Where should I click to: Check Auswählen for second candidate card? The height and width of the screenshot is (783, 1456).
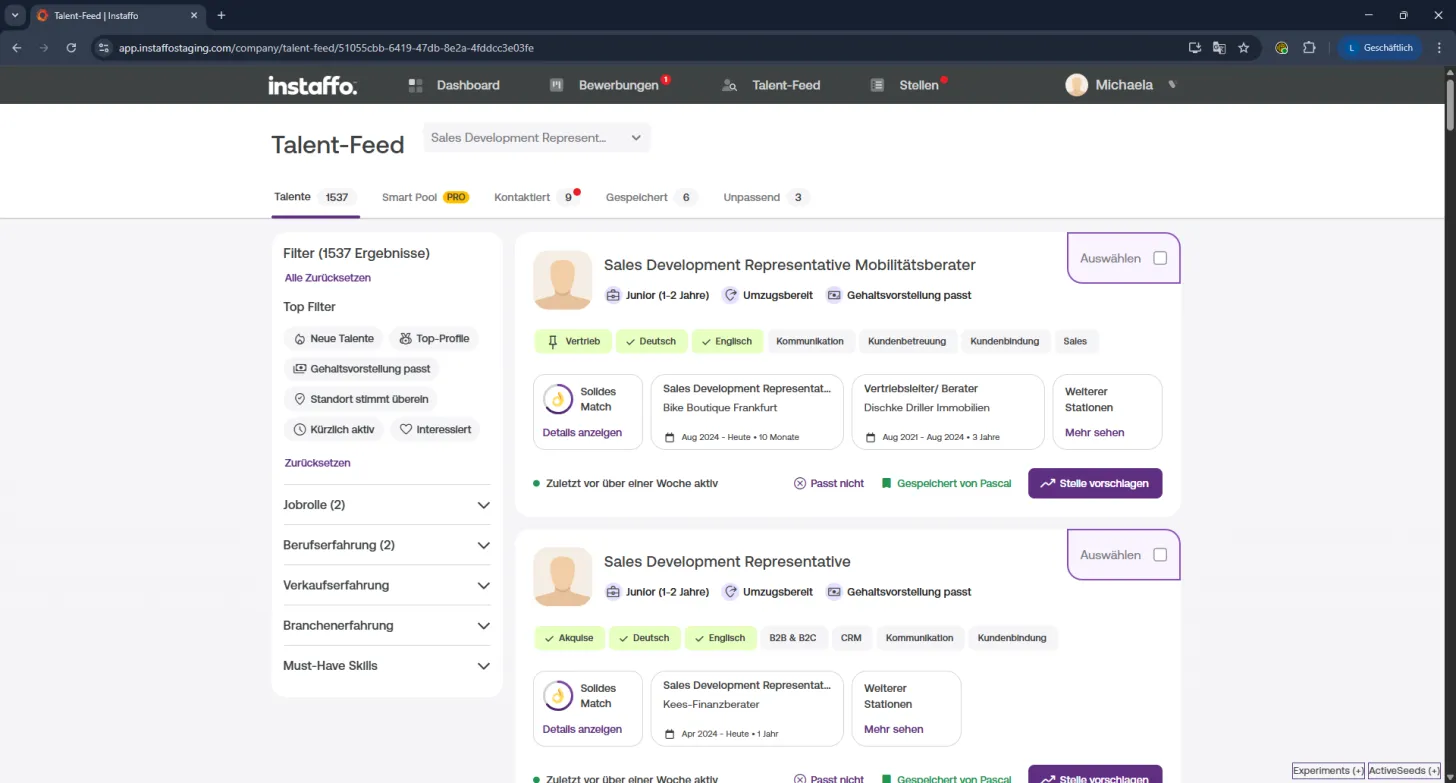point(1160,555)
